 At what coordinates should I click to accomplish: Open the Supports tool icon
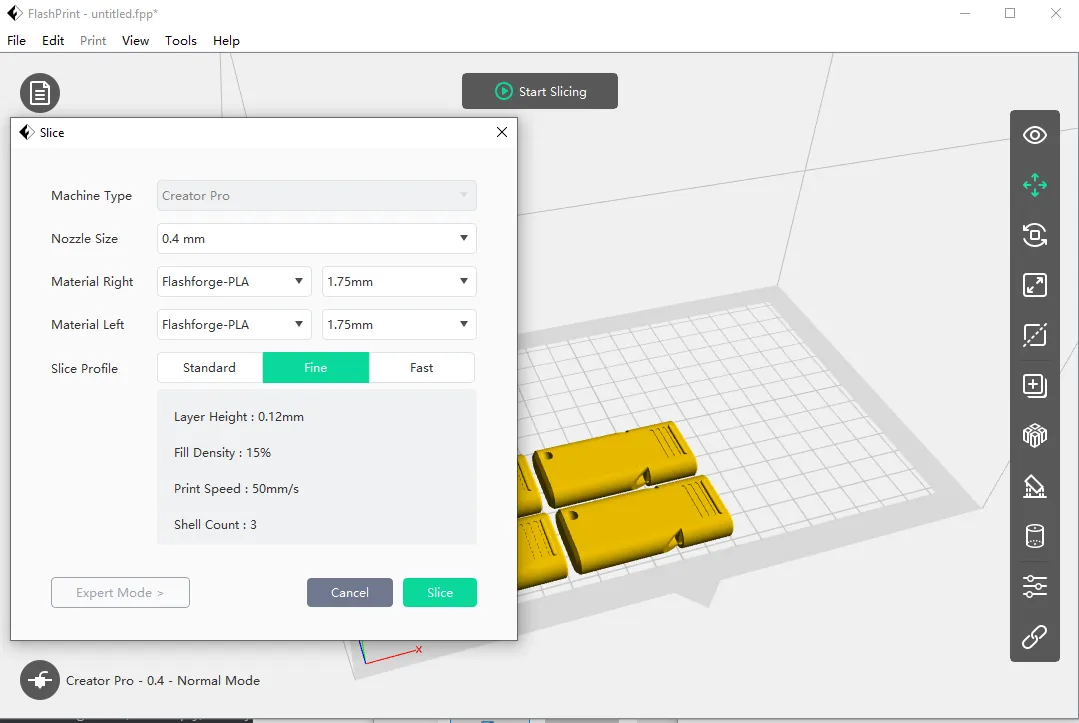click(1034, 486)
